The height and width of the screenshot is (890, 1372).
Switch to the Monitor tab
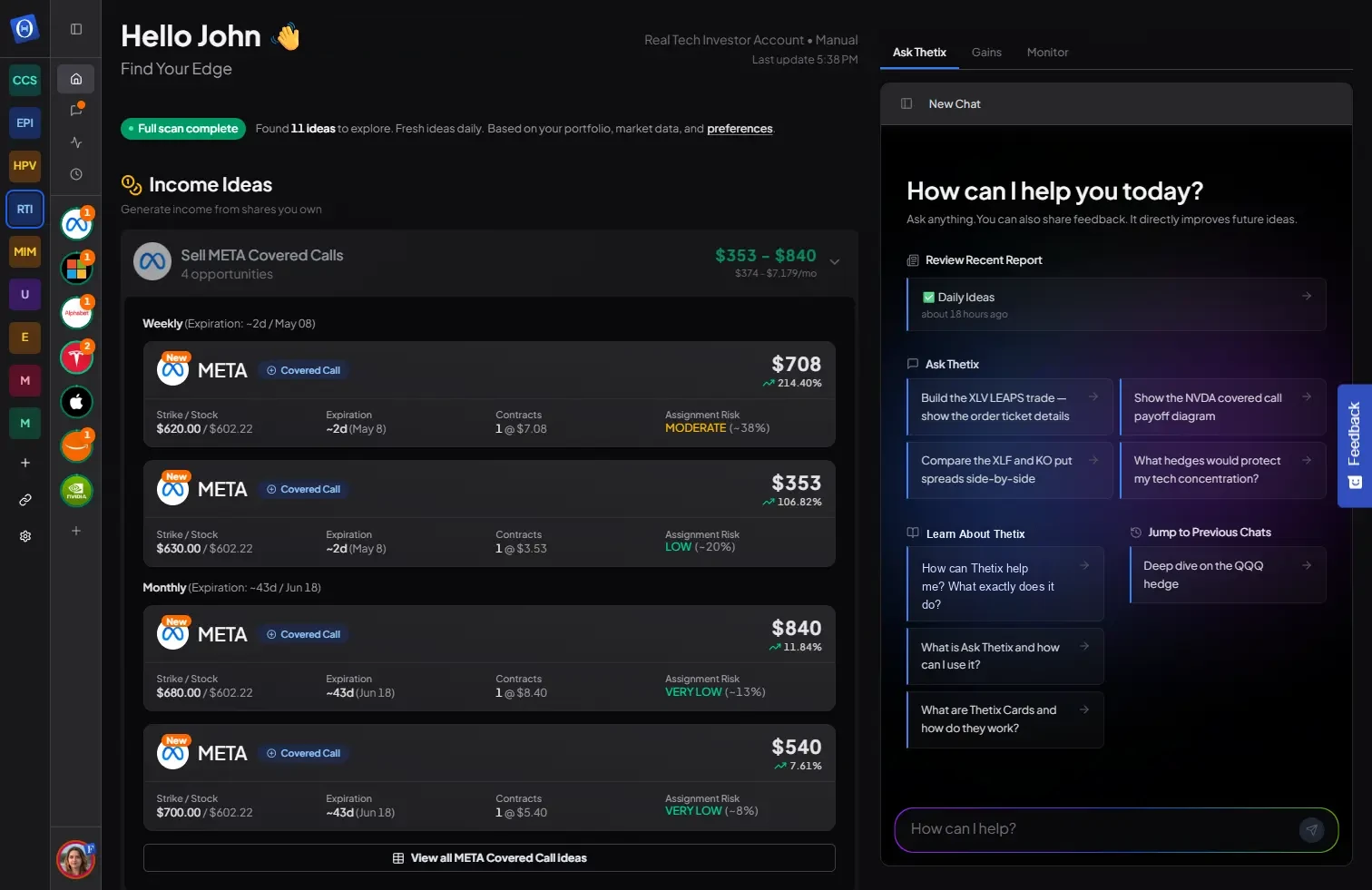(x=1047, y=53)
